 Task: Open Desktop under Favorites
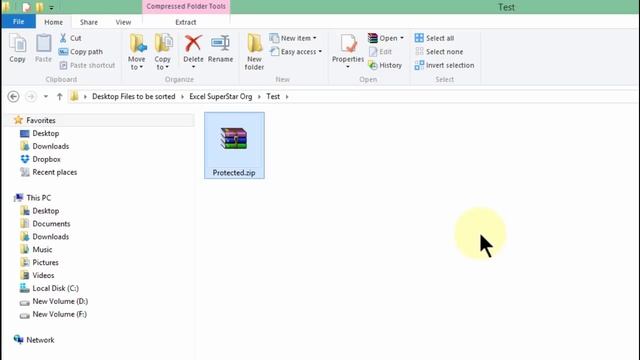pyautogui.click(x=46, y=133)
